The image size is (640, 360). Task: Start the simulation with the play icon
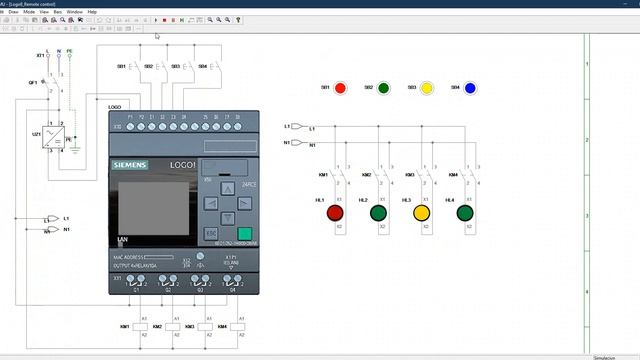156,20
